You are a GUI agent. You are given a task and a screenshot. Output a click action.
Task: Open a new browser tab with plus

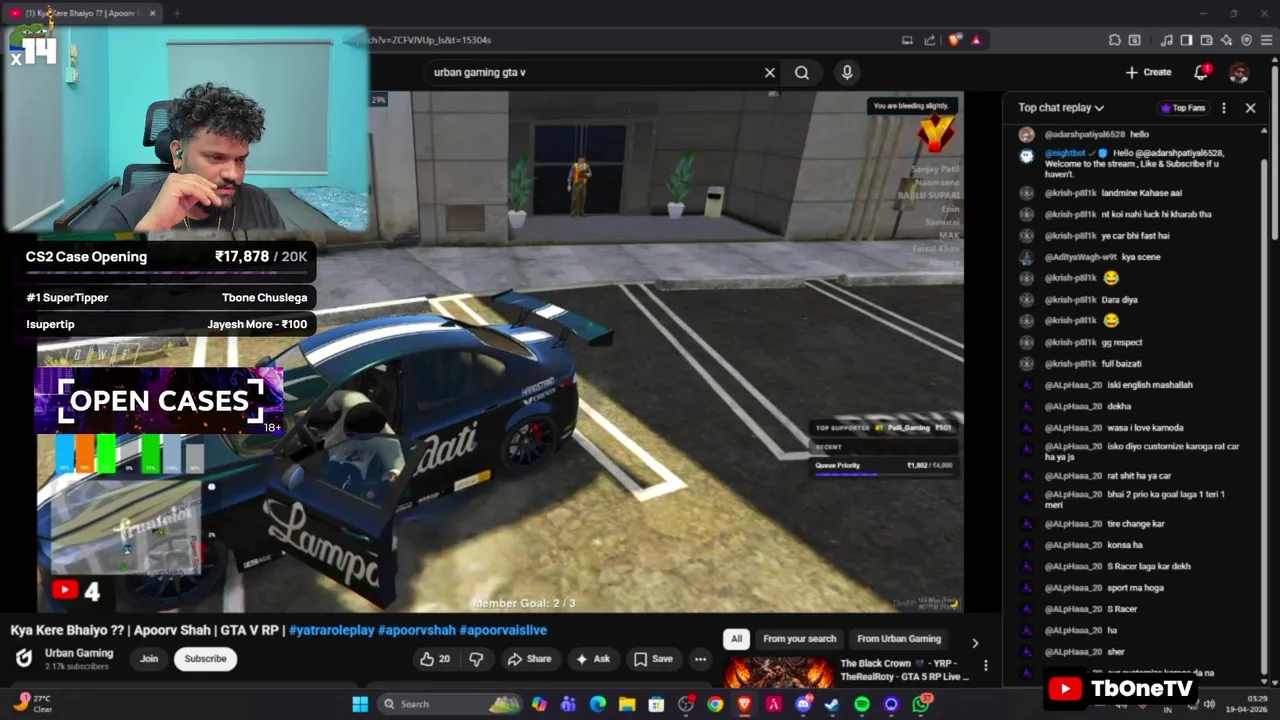pyautogui.click(x=177, y=13)
